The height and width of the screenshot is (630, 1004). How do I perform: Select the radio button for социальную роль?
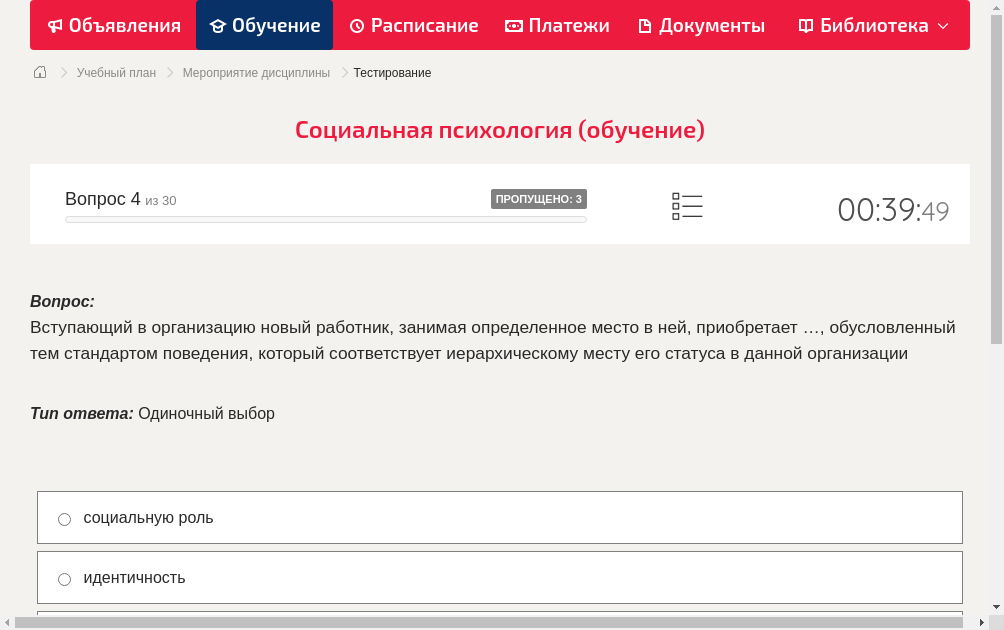pyautogui.click(x=64, y=519)
